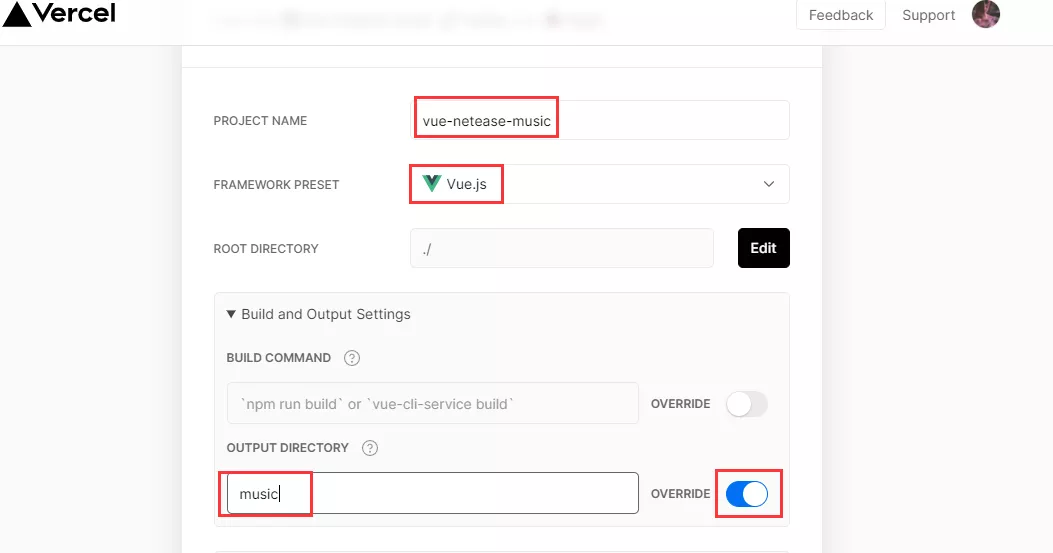Click the Build Command input field
This screenshot has width=1053, height=553.
pos(432,403)
